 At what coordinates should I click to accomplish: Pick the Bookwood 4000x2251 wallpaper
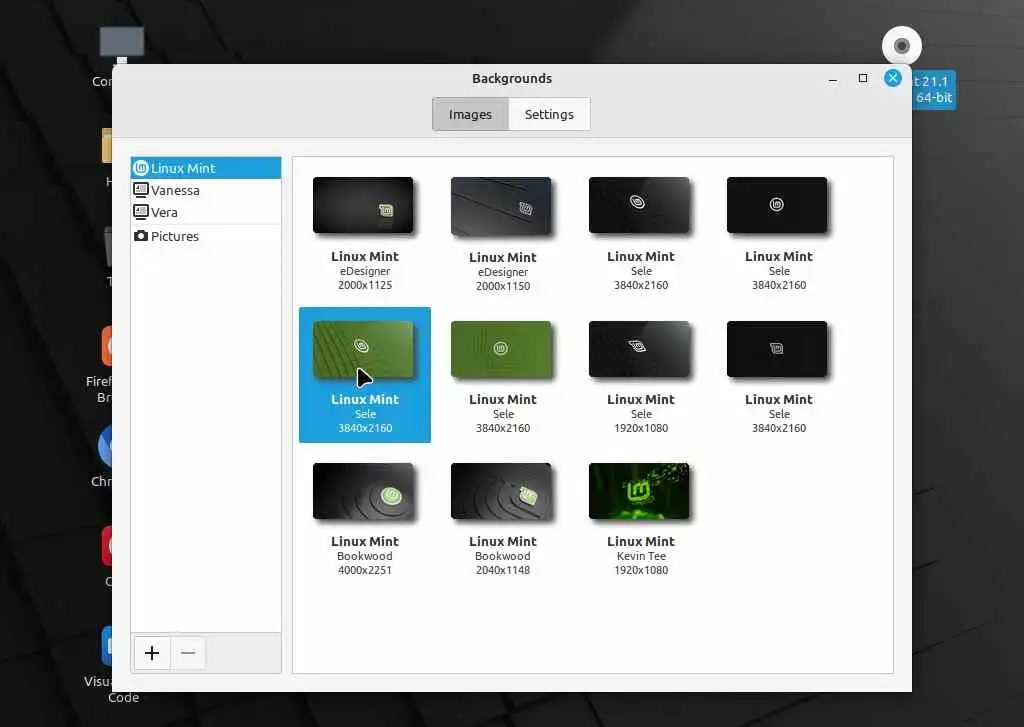click(x=363, y=491)
